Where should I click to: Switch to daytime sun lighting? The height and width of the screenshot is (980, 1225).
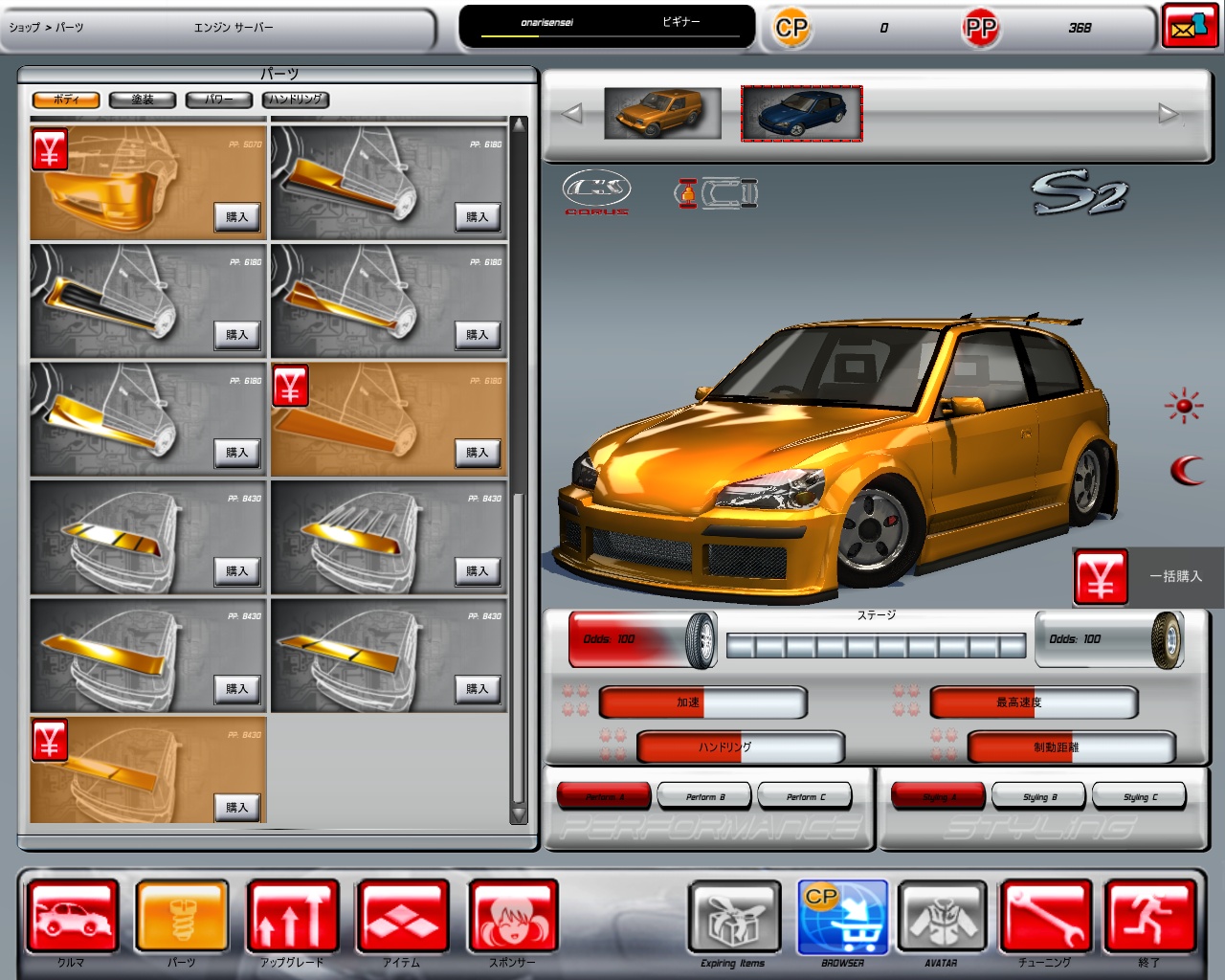(1184, 406)
